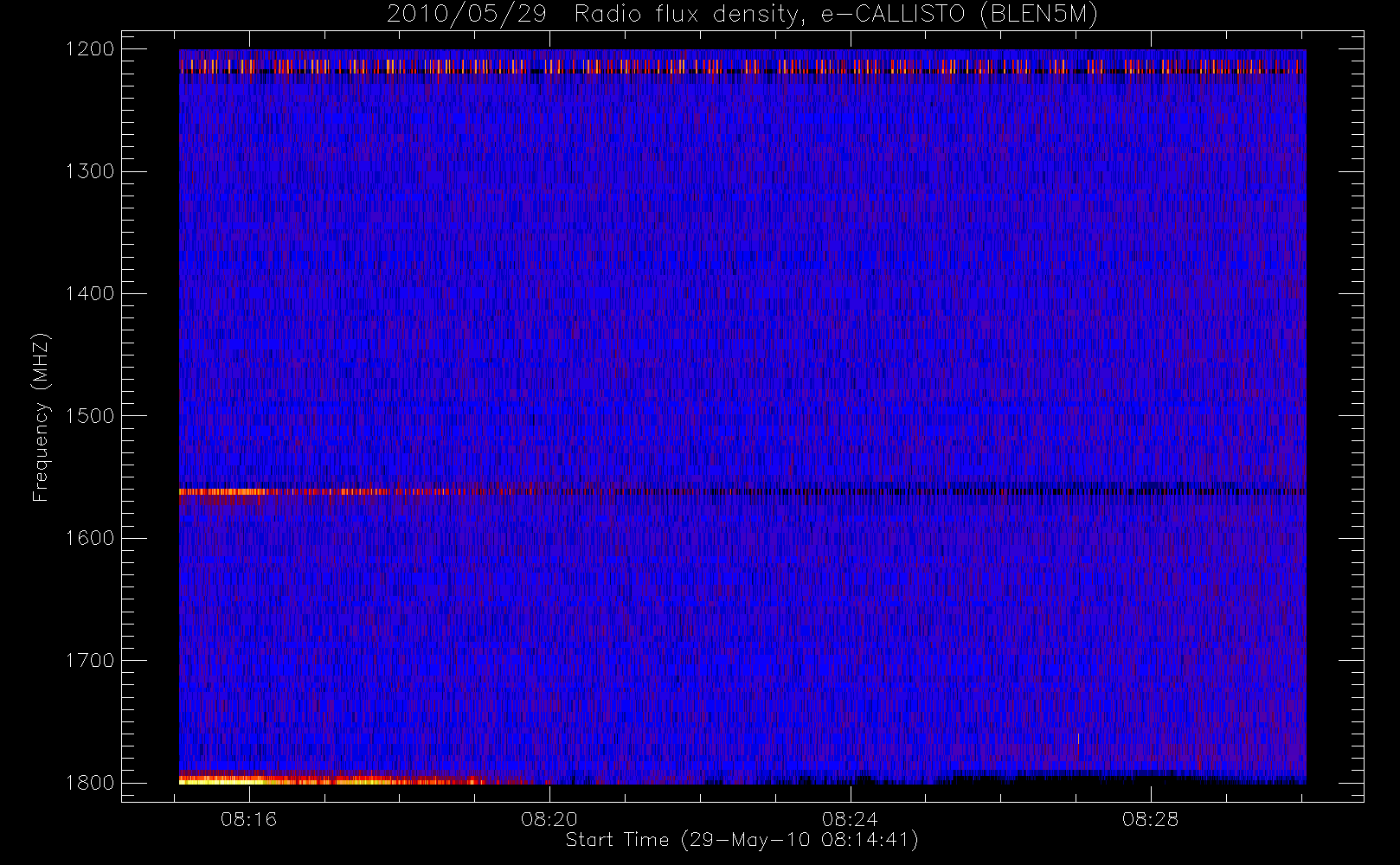This screenshot has height=865, width=1400.
Task: Click the 1200 frequency tick label
Action: tap(90, 49)
